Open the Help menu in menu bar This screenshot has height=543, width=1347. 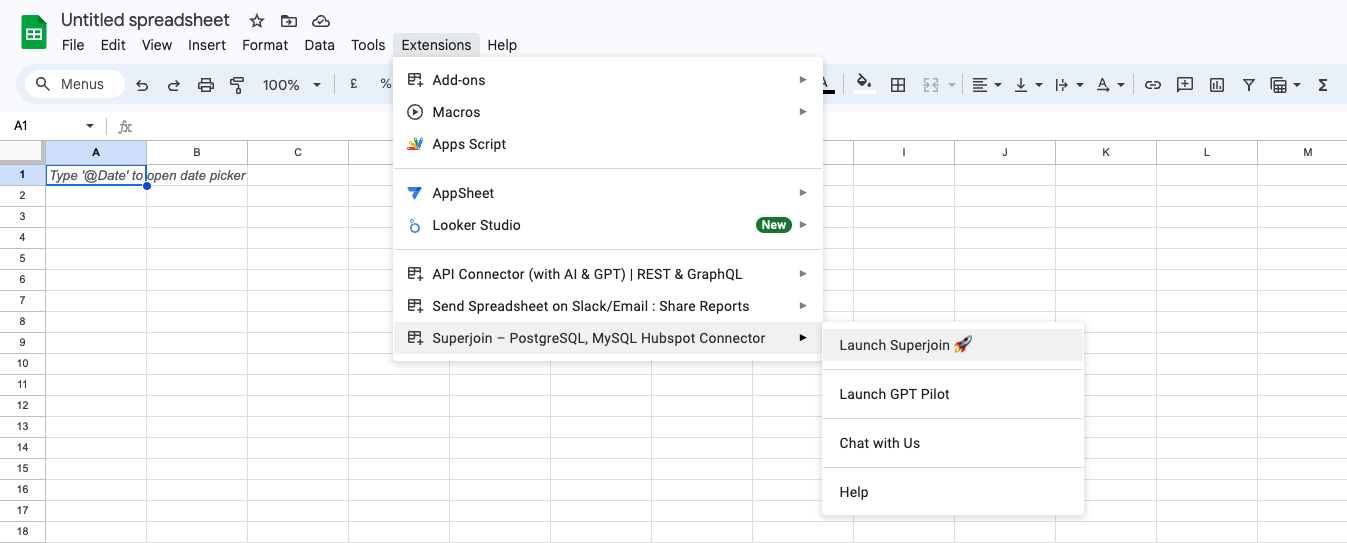(502, 45)
